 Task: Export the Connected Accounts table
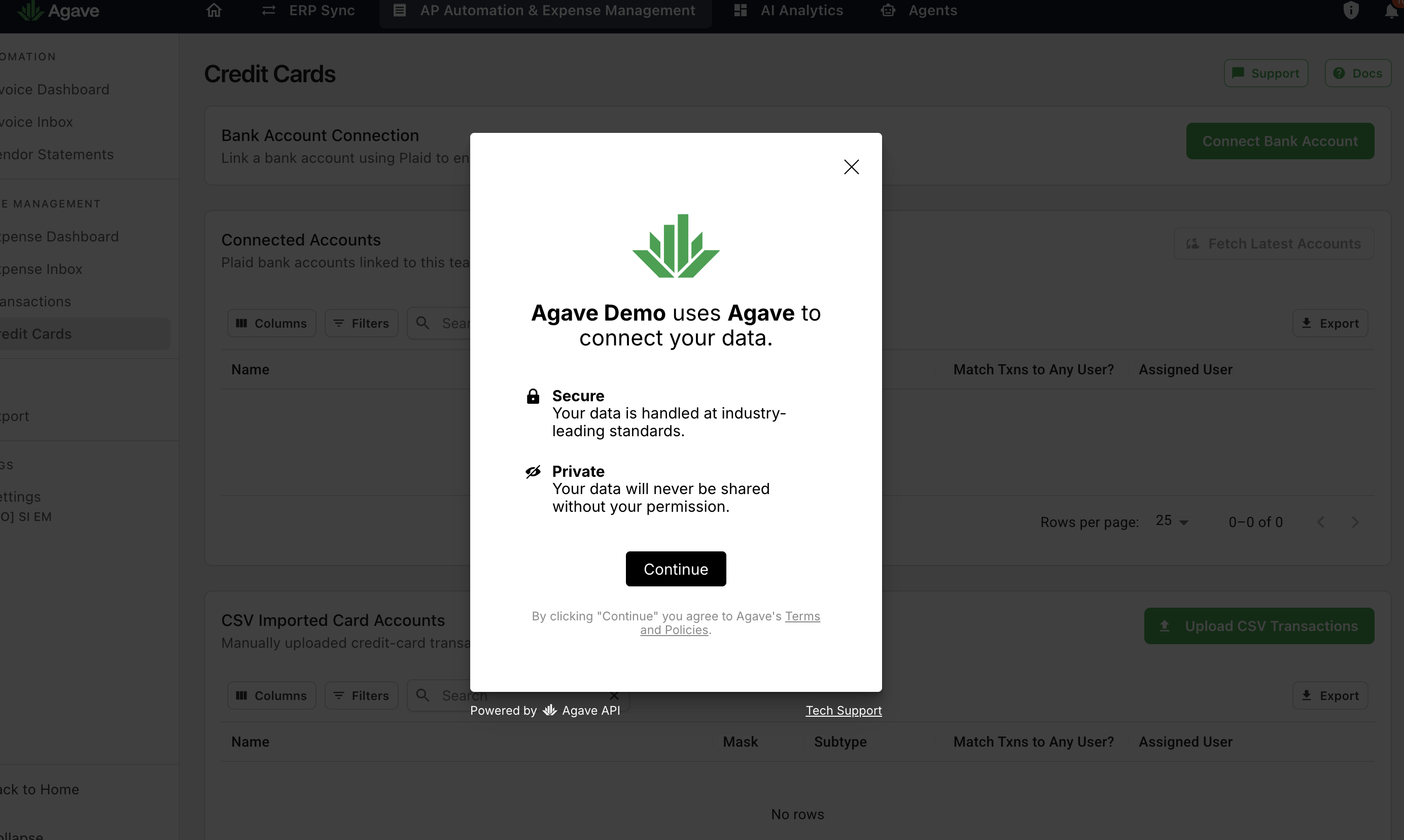coord(1330,323)
